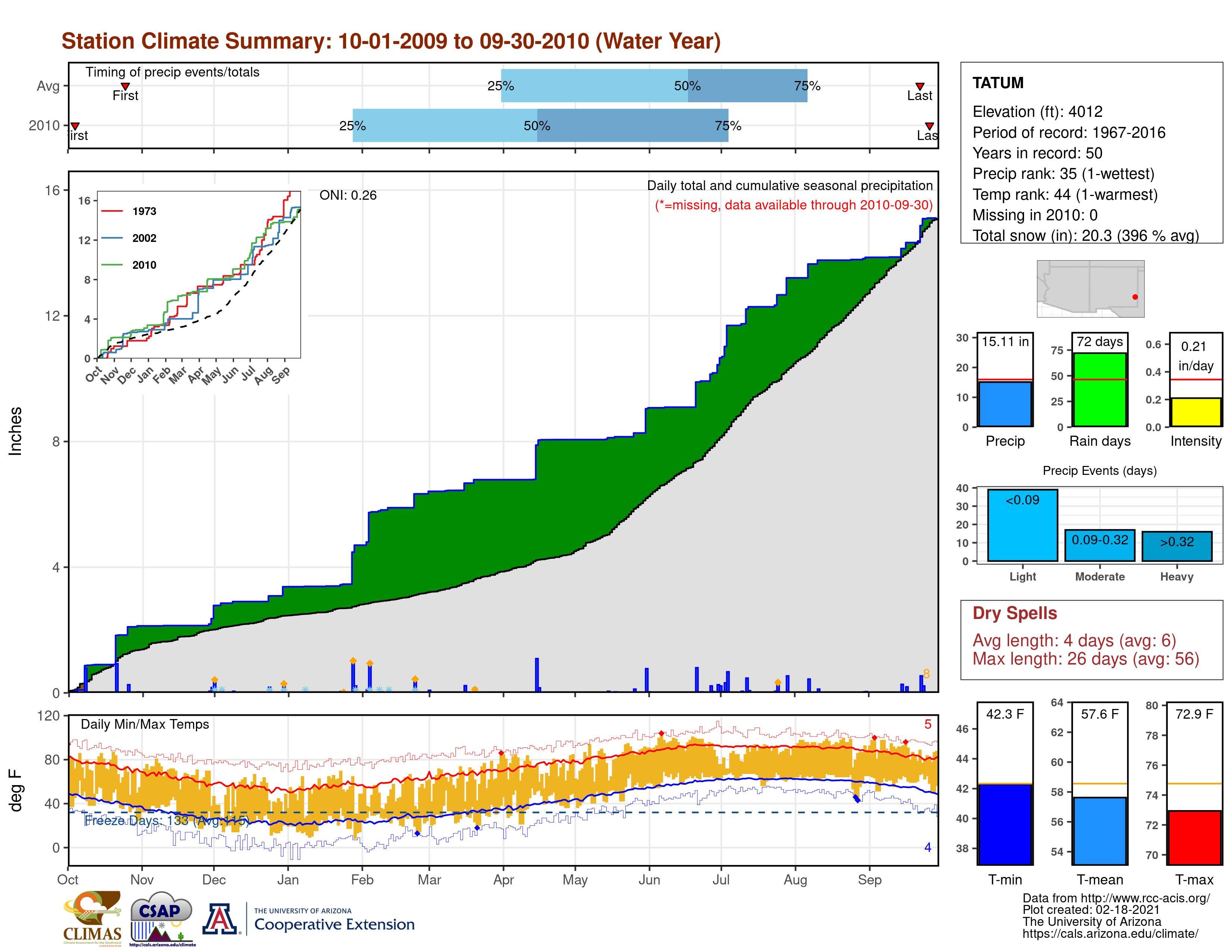Click the Avg length: 4 days text
Image resolution: width=1232 pixels, height=952 pixels.
click(1074, 641)
